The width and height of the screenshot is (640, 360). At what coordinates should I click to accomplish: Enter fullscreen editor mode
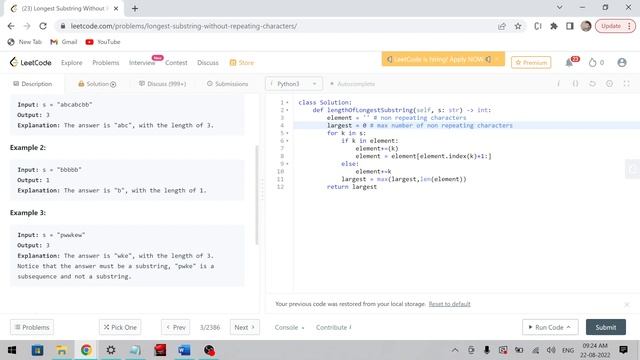click(627, 84)
